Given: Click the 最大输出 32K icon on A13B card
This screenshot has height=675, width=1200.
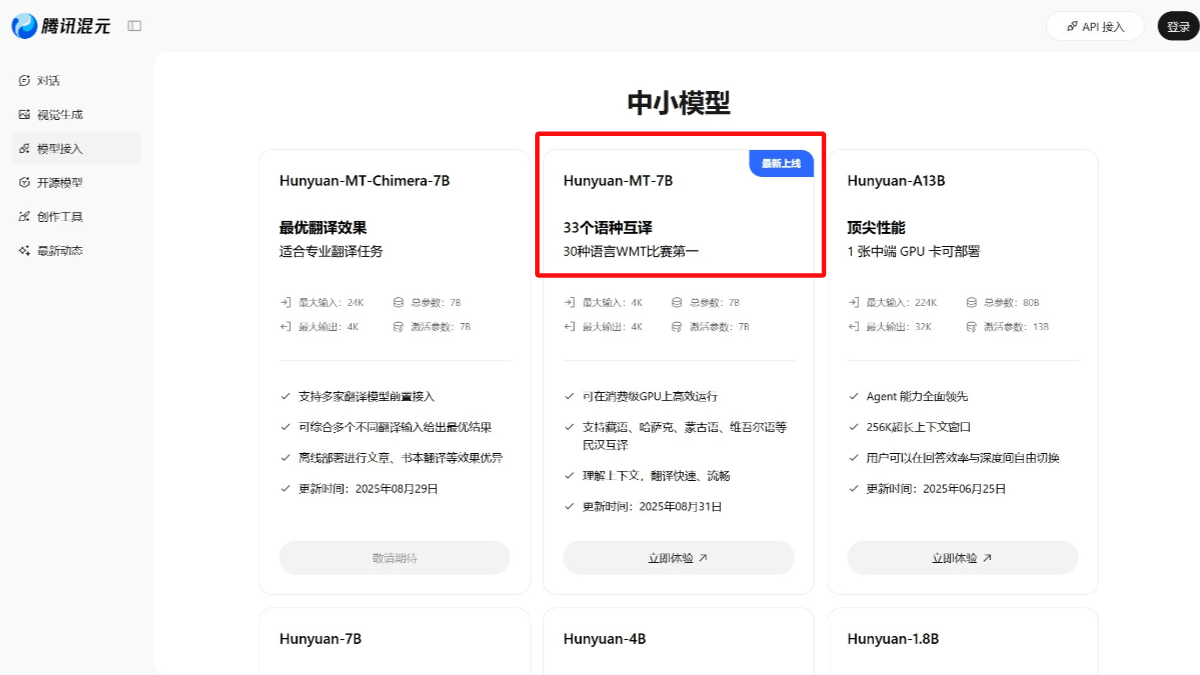Looking at the screenshot, I should click(x=854, y=326).
